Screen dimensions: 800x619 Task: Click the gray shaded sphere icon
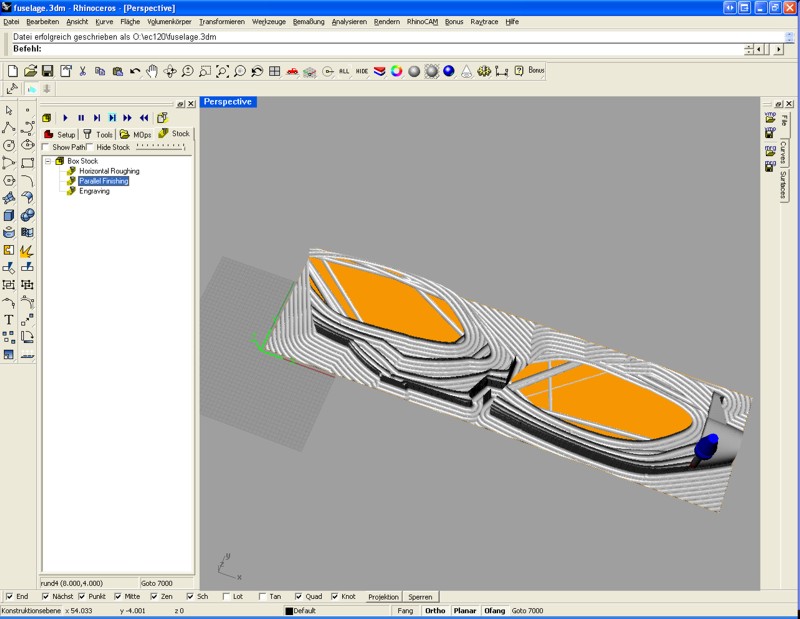(x=414, y=71)
